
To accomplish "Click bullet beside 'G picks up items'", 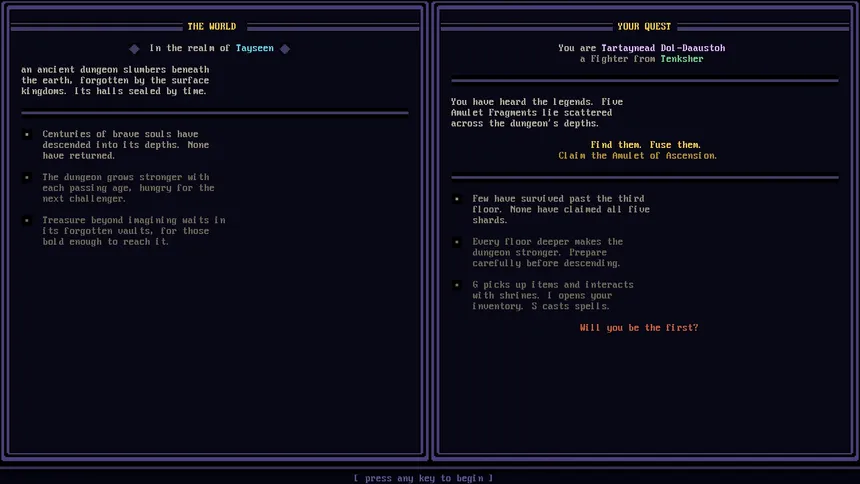I will (x=457, y=285).
